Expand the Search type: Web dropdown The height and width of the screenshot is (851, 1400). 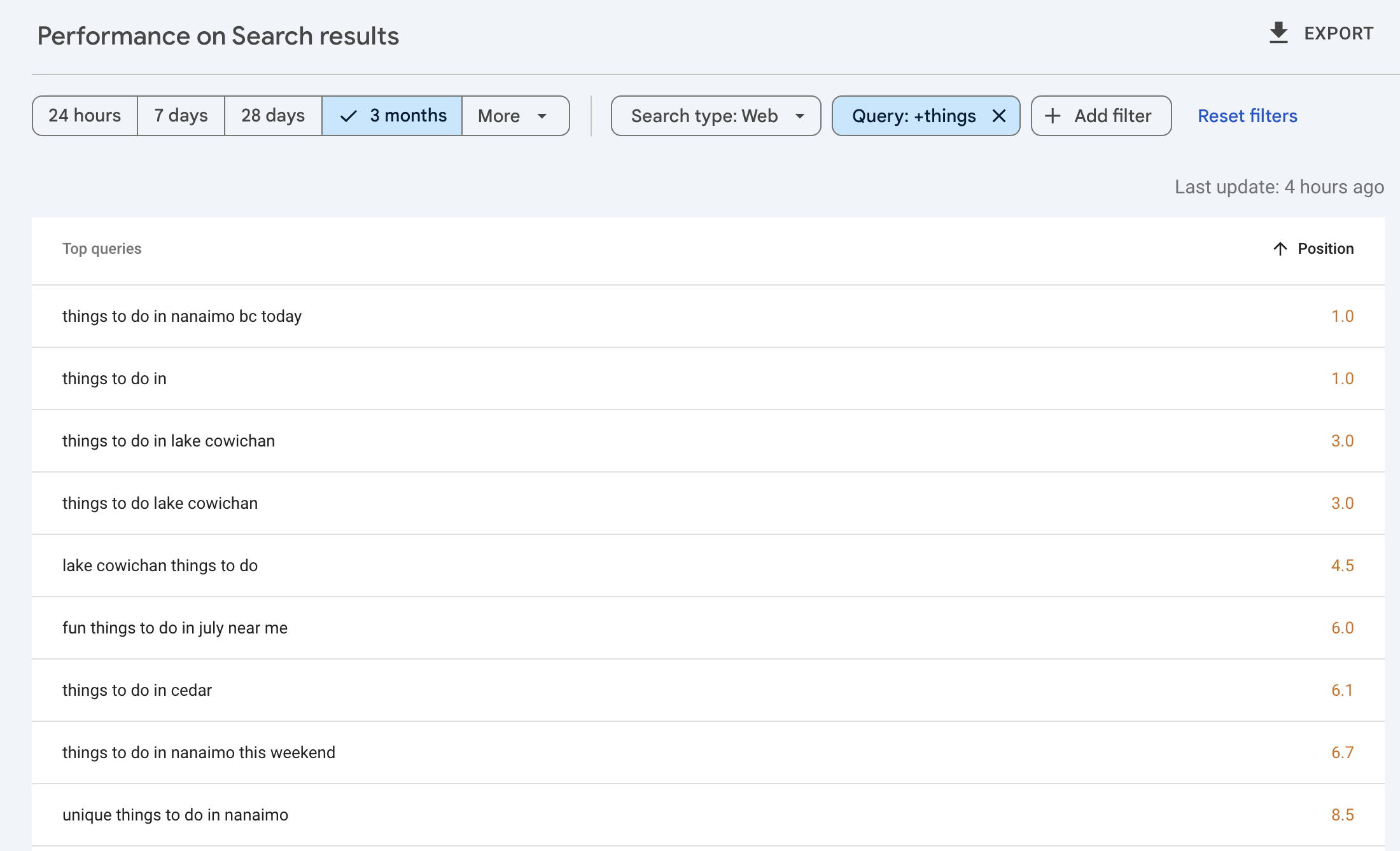704,116
